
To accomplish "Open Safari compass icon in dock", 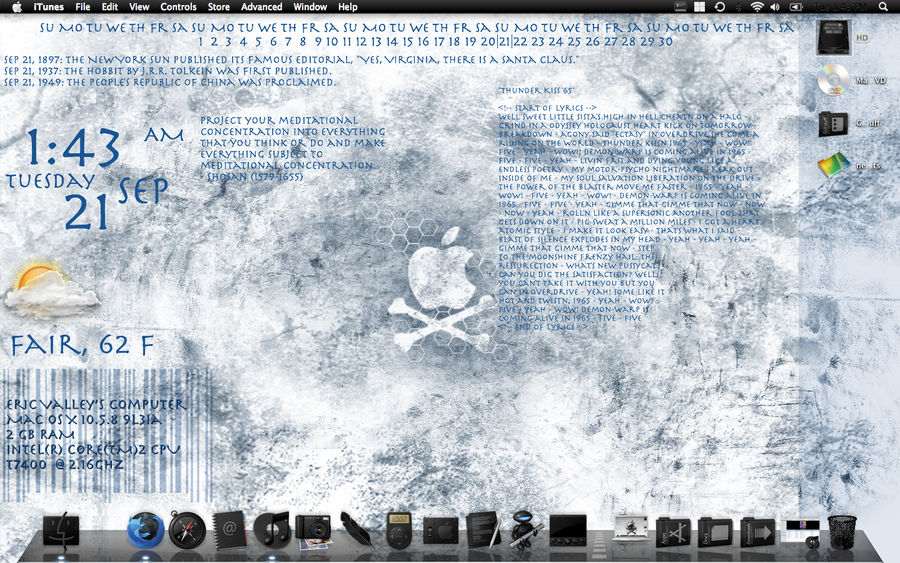I will (x=187, y=530).
